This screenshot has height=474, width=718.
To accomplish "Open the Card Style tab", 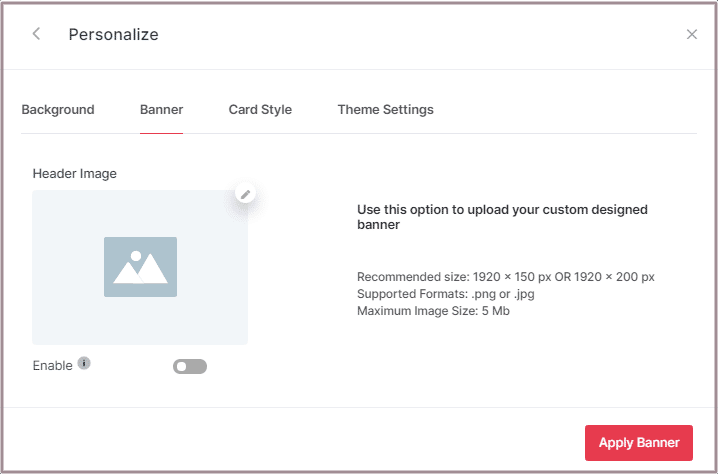I will pyautogui.click(x=260, y=110).
